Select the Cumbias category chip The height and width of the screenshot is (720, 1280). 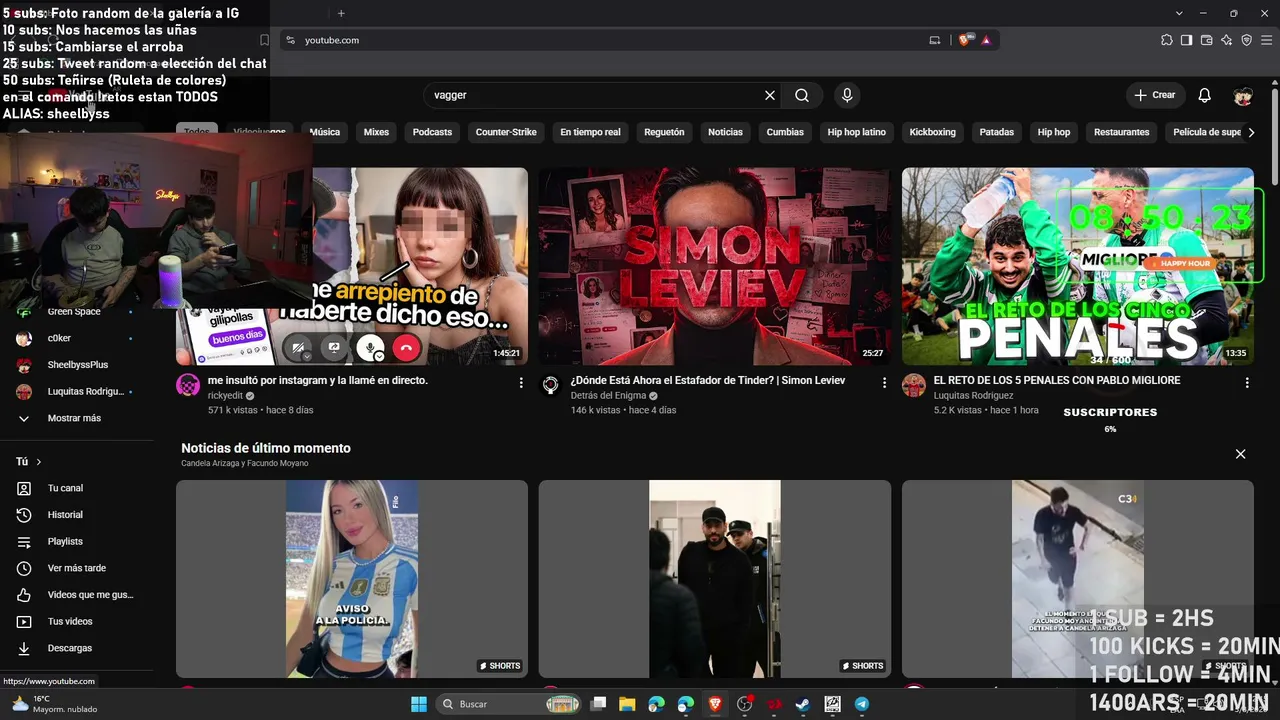(785, 132)
